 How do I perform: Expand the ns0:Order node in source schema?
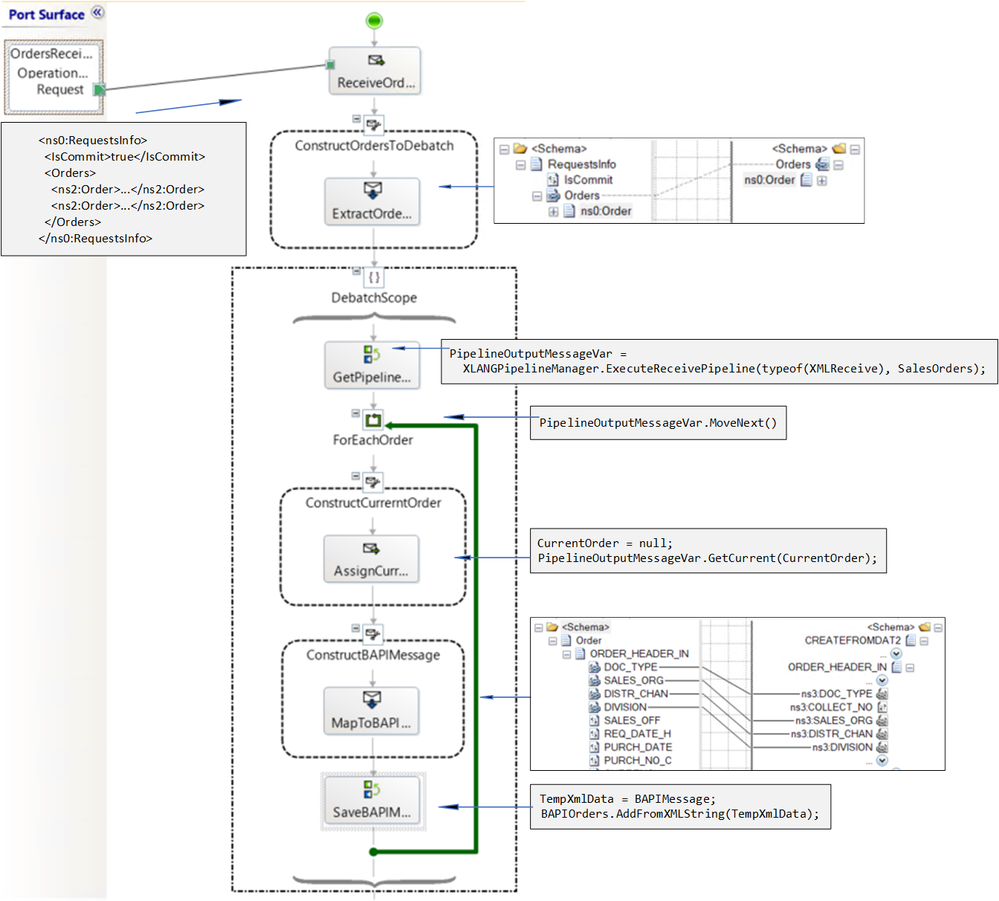click(553, 212)
